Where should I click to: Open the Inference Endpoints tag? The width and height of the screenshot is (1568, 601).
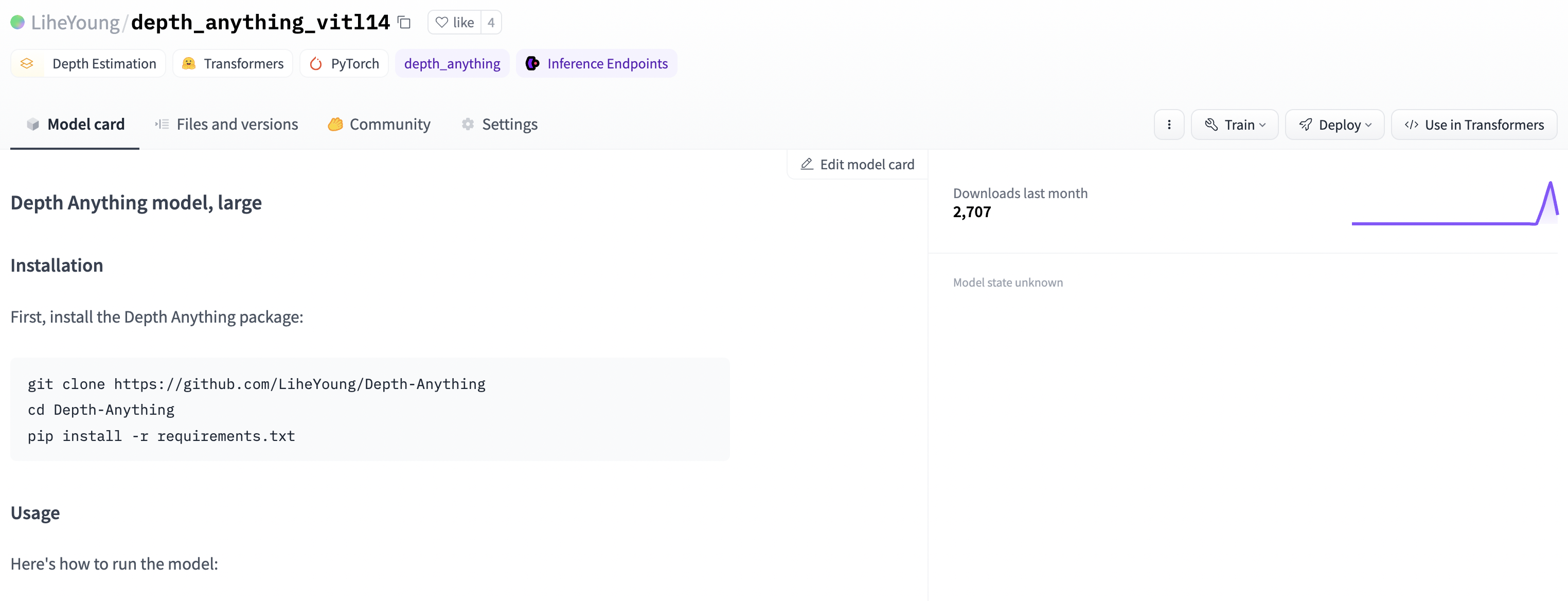tap(597, 63)
